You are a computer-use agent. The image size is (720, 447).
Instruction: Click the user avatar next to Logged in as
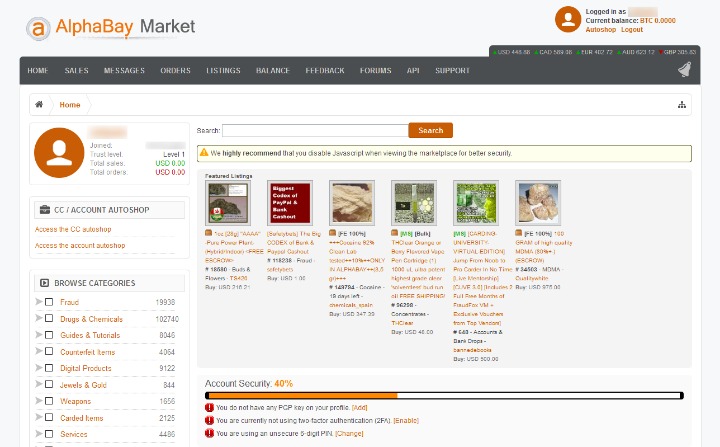coord(568,19)
